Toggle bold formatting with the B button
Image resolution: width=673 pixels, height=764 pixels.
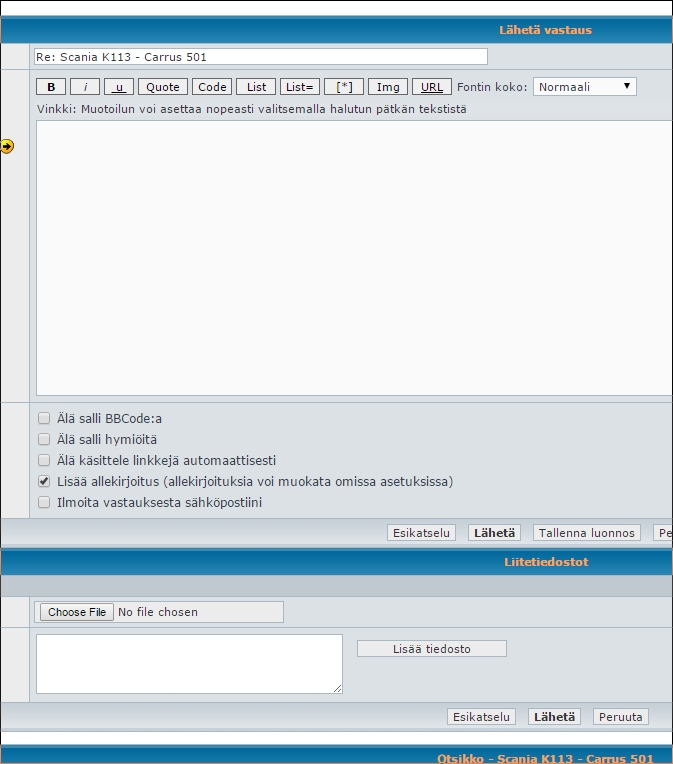point(51,87)
